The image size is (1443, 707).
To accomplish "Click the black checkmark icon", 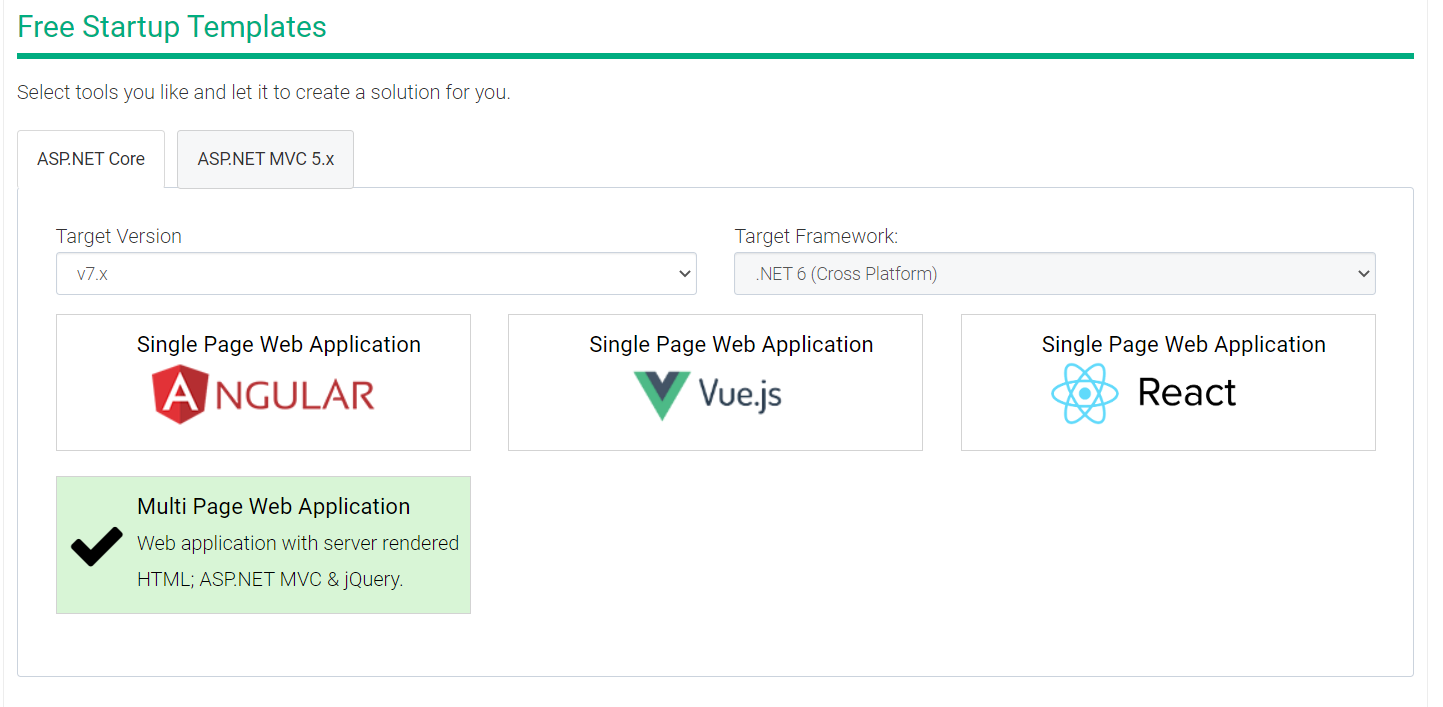I will 97,546.
